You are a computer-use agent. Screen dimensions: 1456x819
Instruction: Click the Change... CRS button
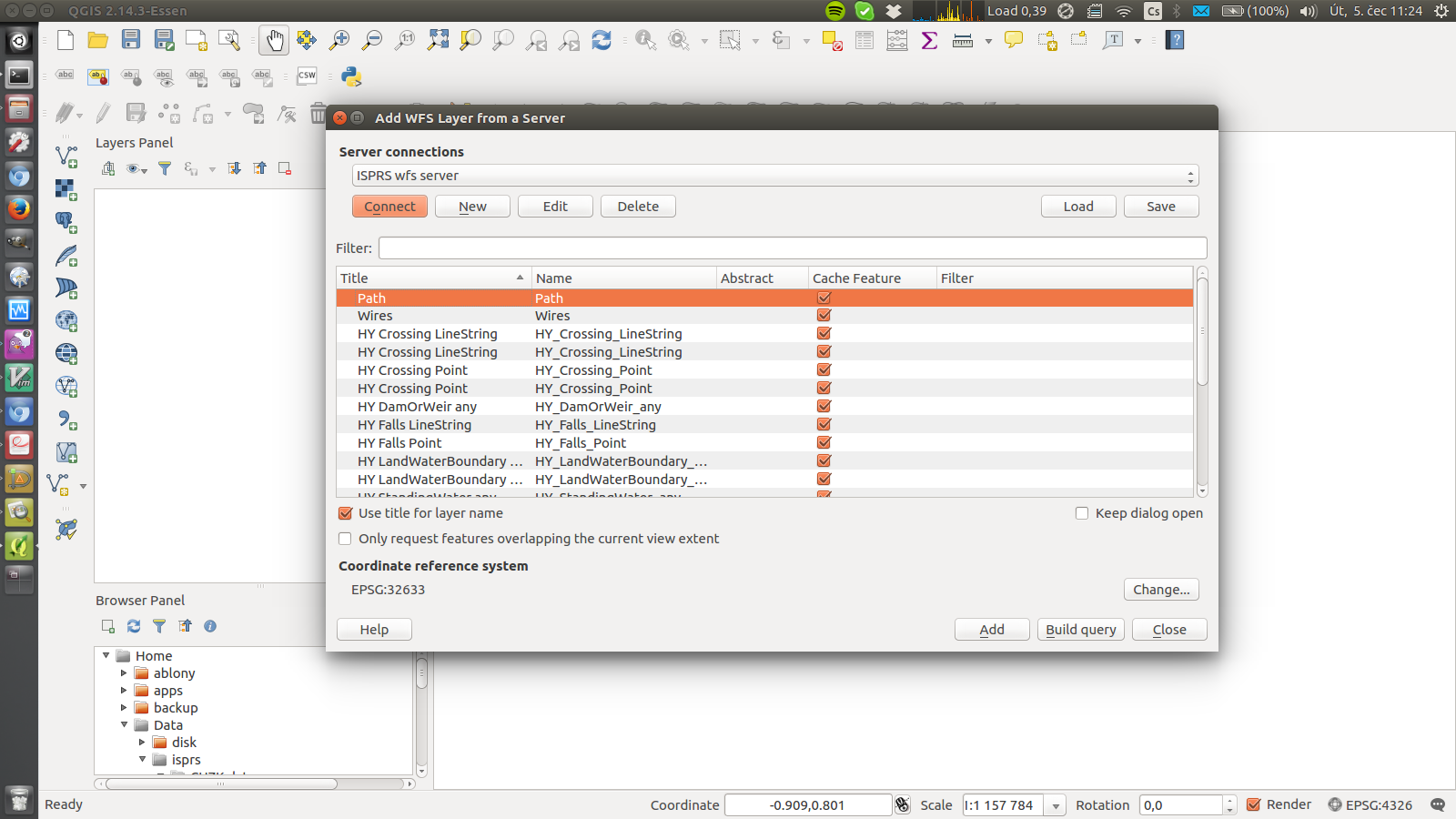pos(1161,590)
